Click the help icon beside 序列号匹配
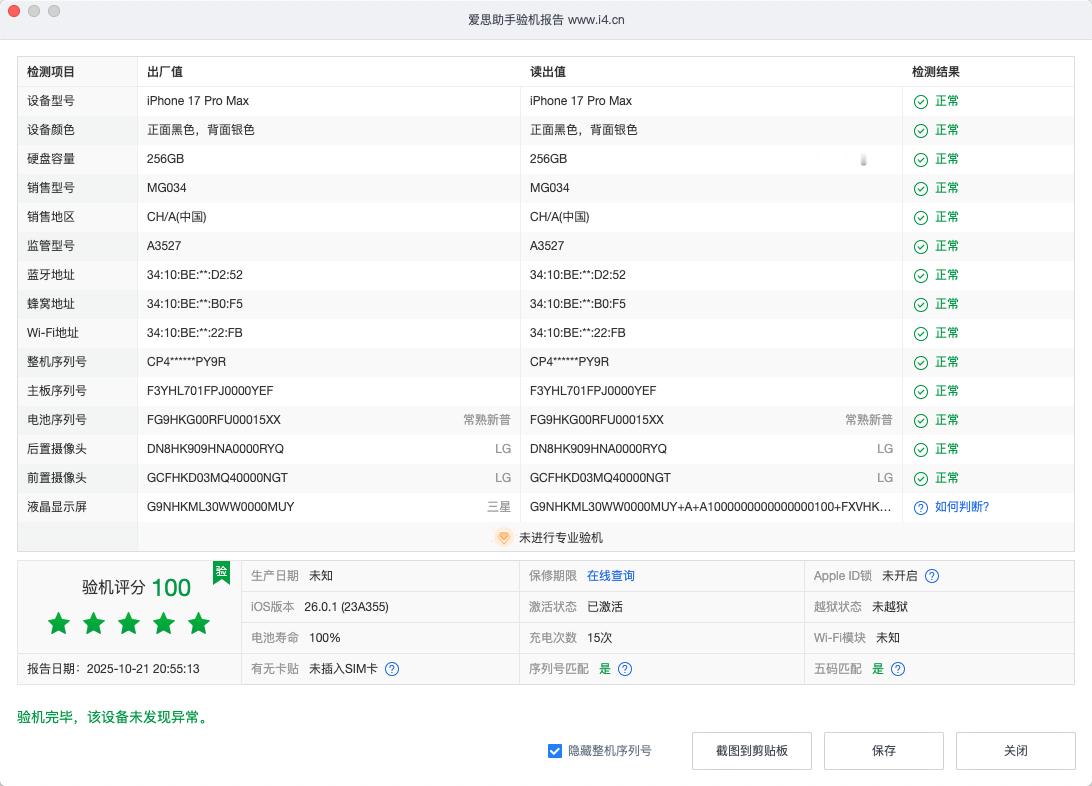The width and height of the screenshot is (1092, 786). (x=625, y=669)
